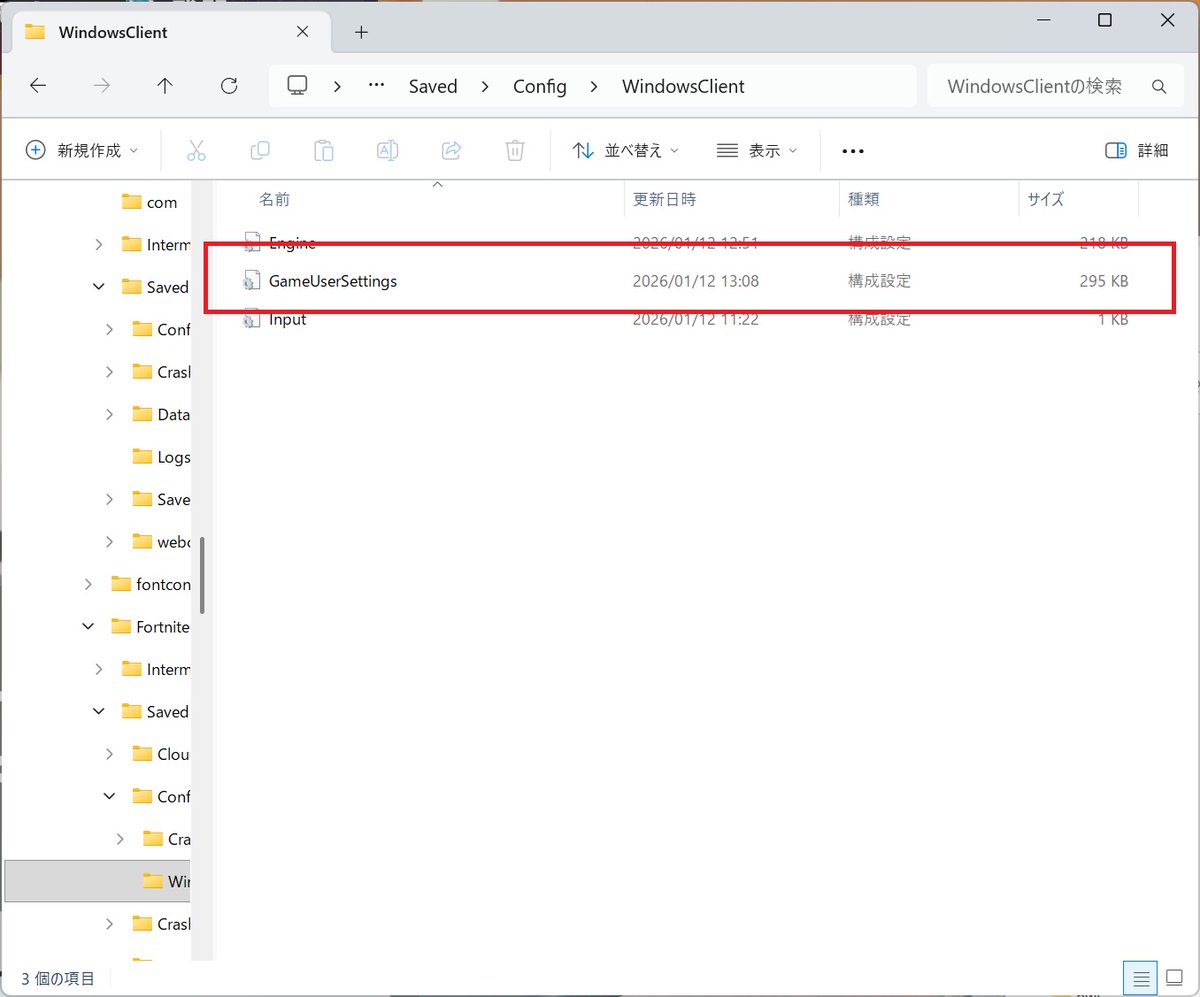
Task: Open chevron between Config and WindowsClient
Action: coord(594,87)
